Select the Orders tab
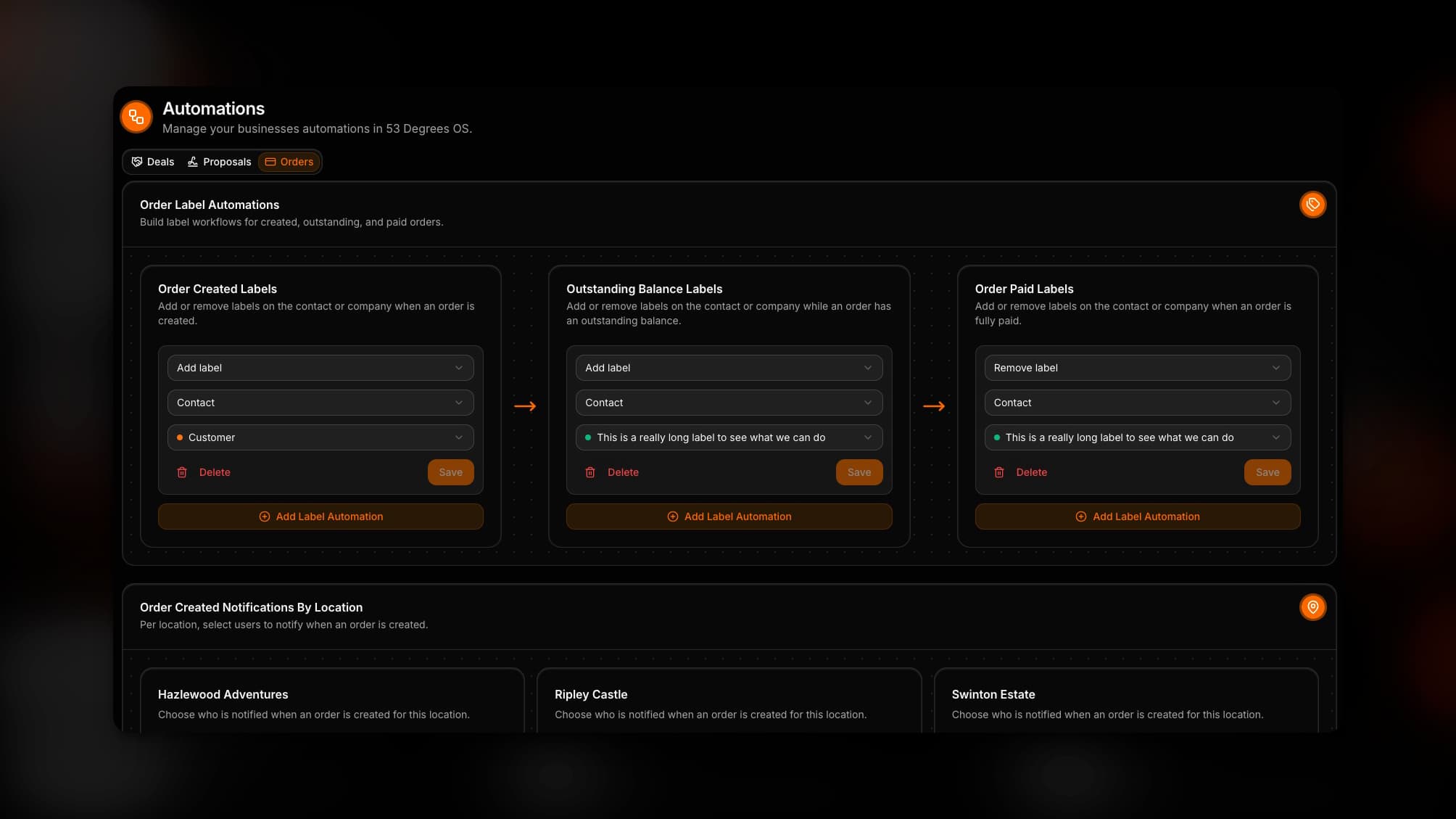The image size is (1456, 819). click(289, 162)
